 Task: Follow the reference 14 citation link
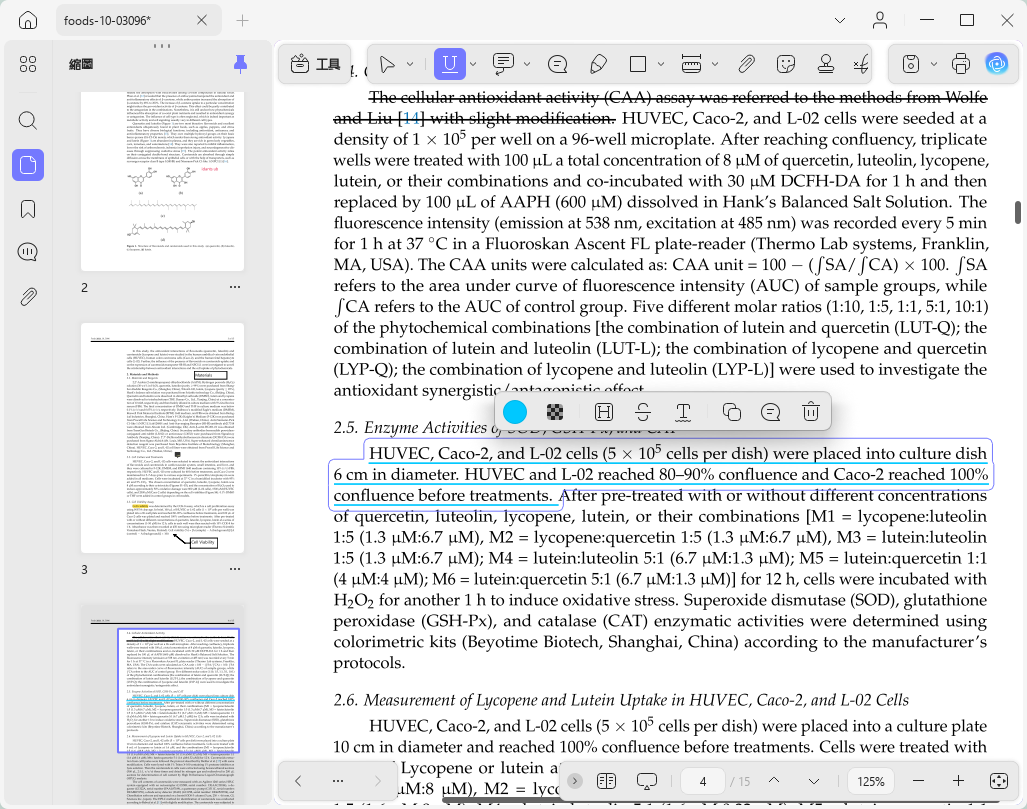[411, 118]
